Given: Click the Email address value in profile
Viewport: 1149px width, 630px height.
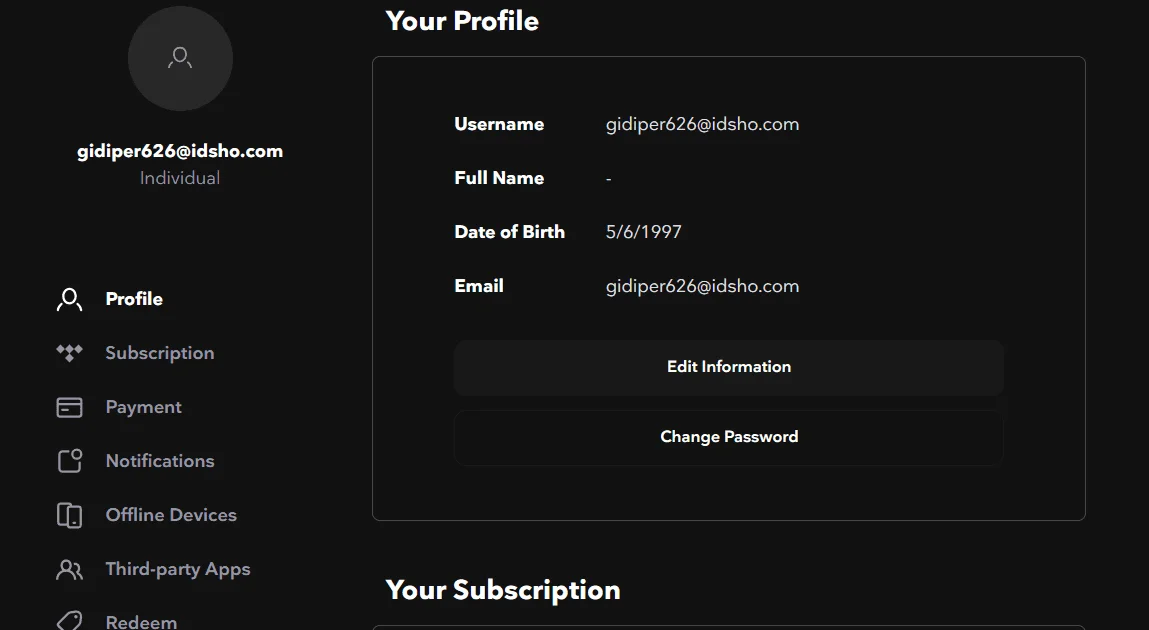Looking at the screenshot, I should pos(702,286).
